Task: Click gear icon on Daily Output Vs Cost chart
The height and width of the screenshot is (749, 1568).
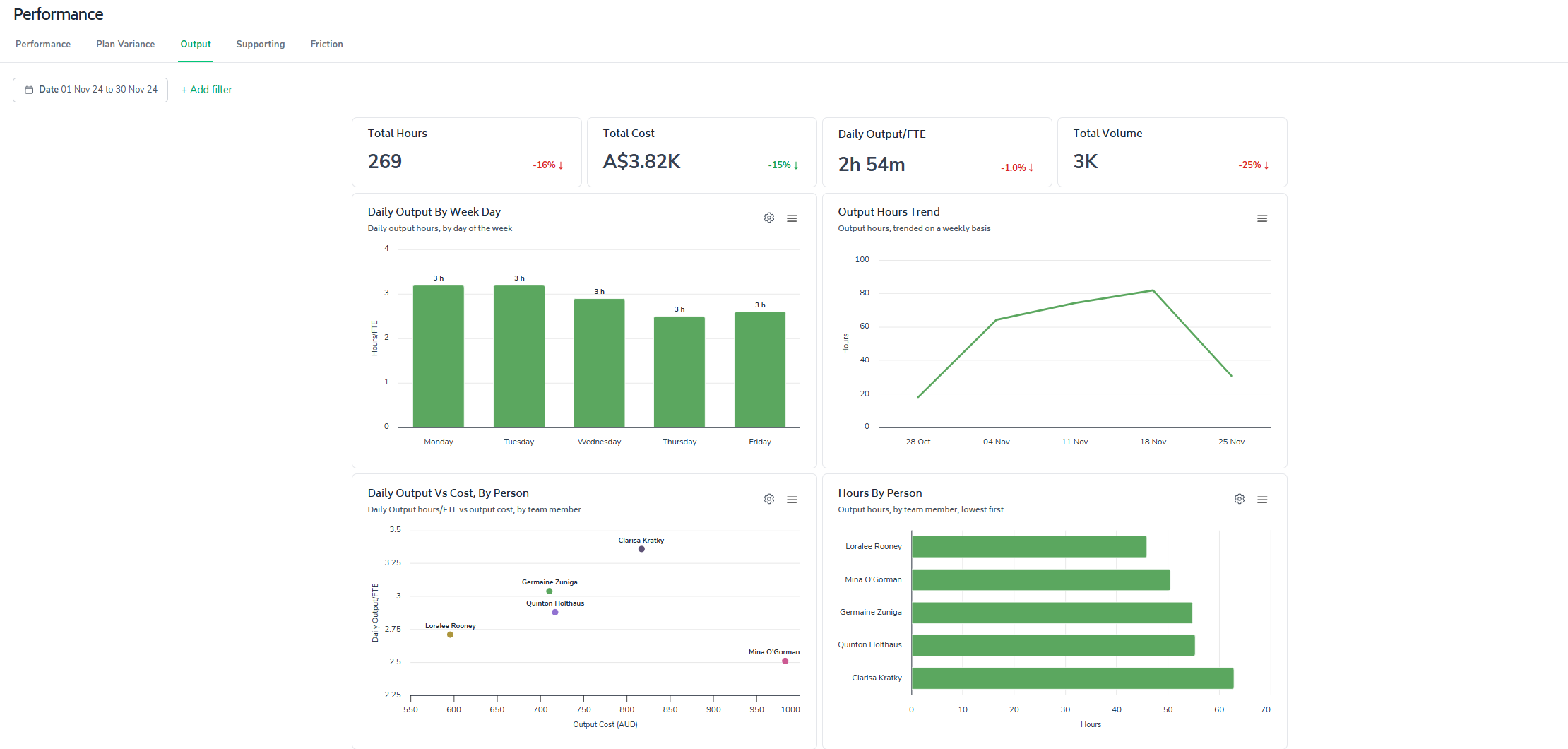Action: coord(769,499)
